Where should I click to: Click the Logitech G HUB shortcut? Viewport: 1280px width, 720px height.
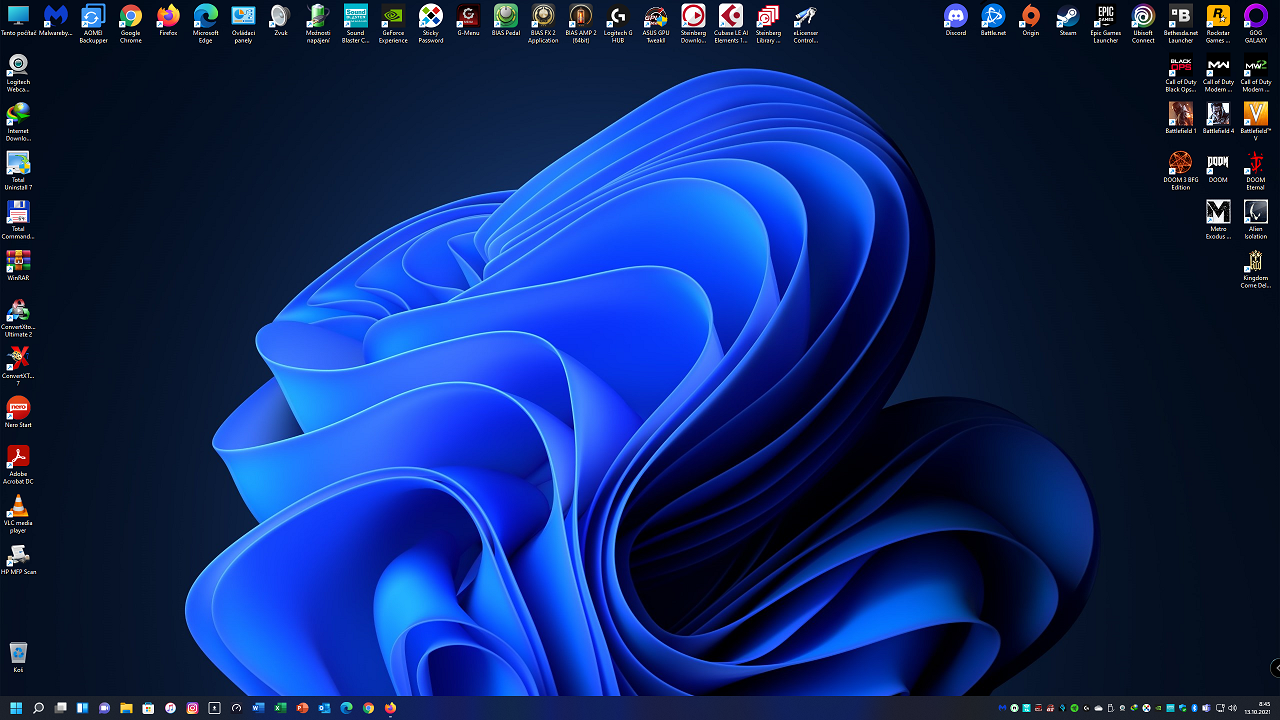(618, 16)
